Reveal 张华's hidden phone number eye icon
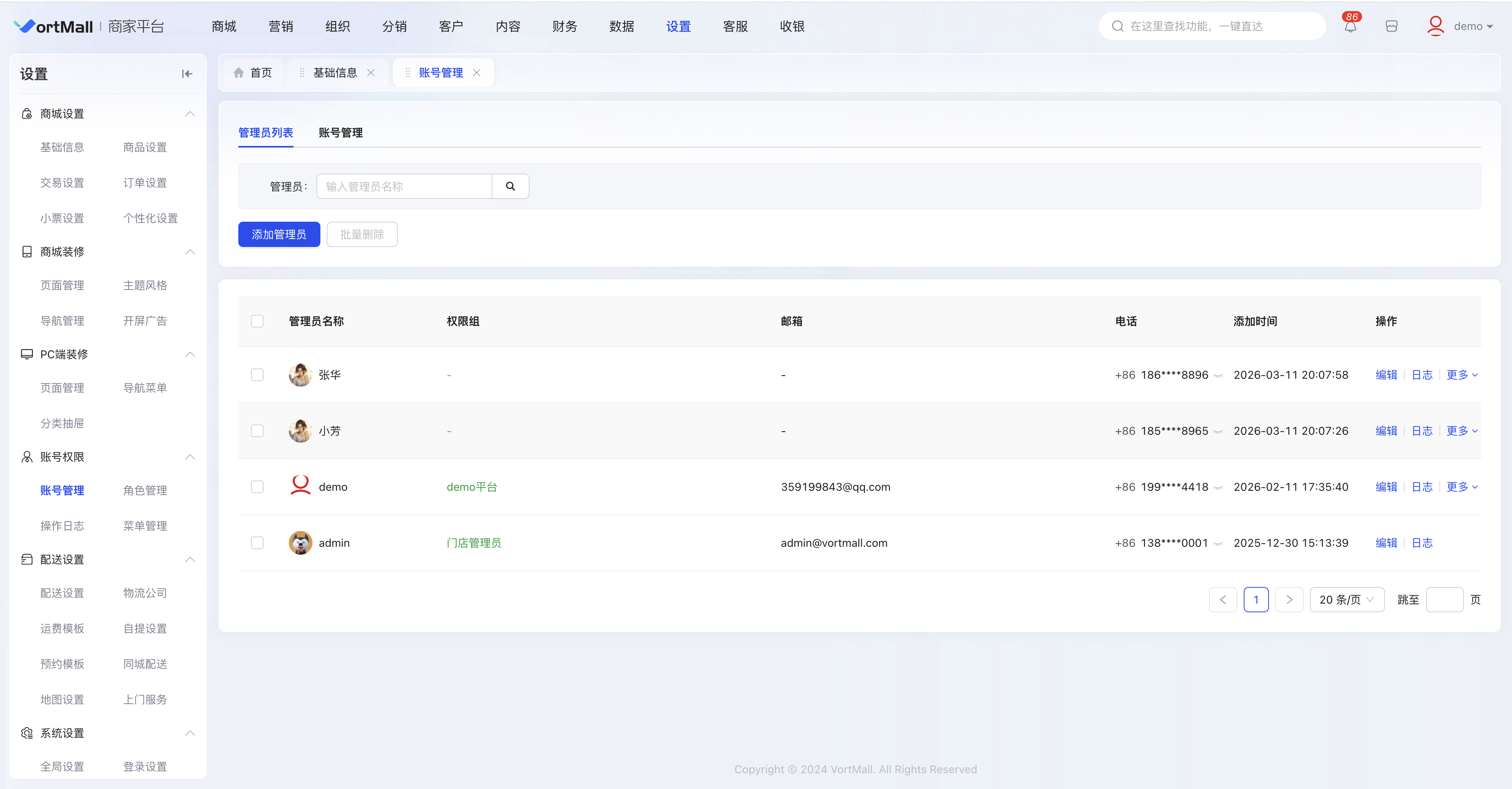1512x789 pixels. tap(1218, 376)
